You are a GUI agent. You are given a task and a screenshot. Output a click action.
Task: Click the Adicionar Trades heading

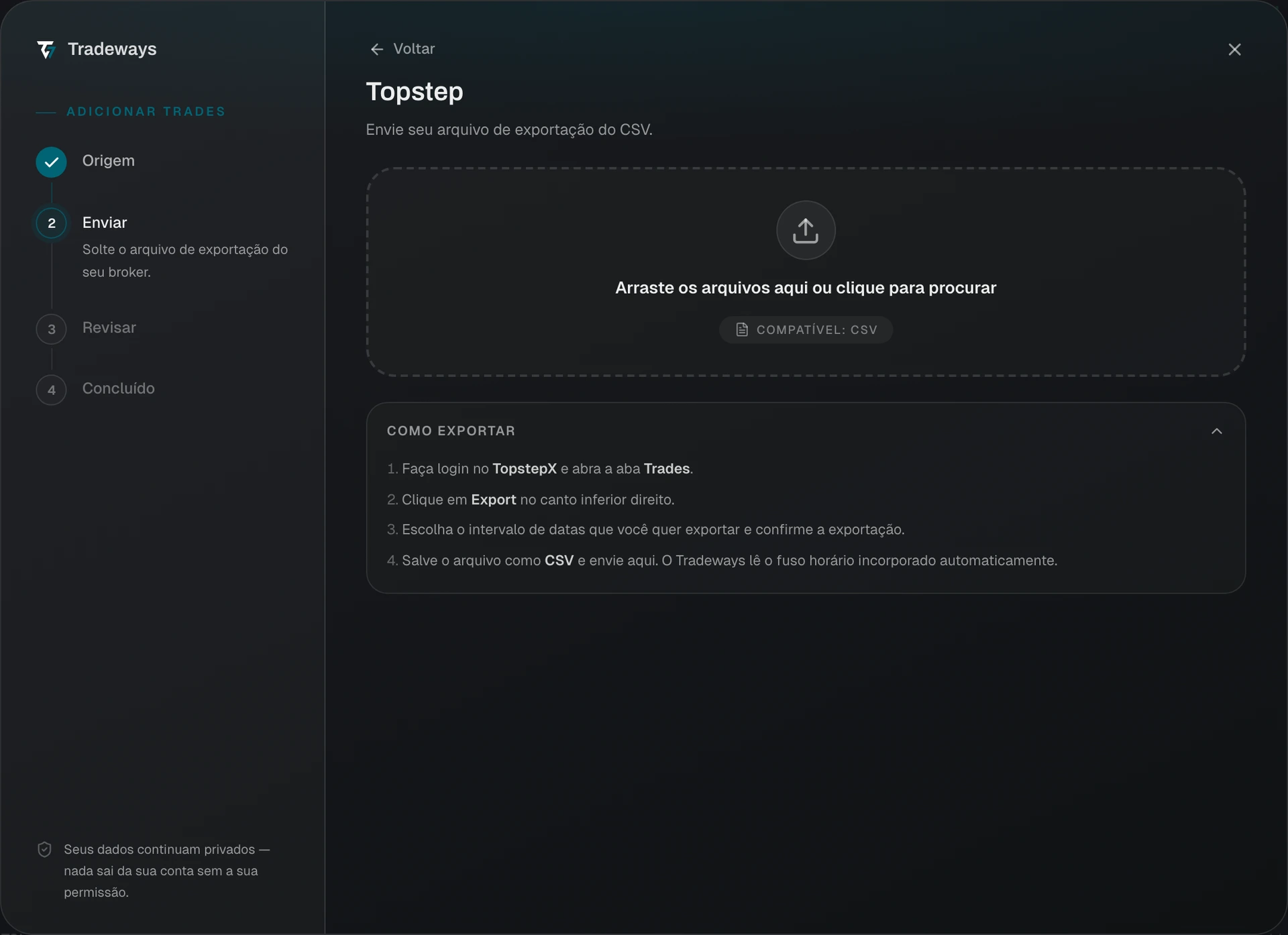pyautogui.click(x=146, y=111)
